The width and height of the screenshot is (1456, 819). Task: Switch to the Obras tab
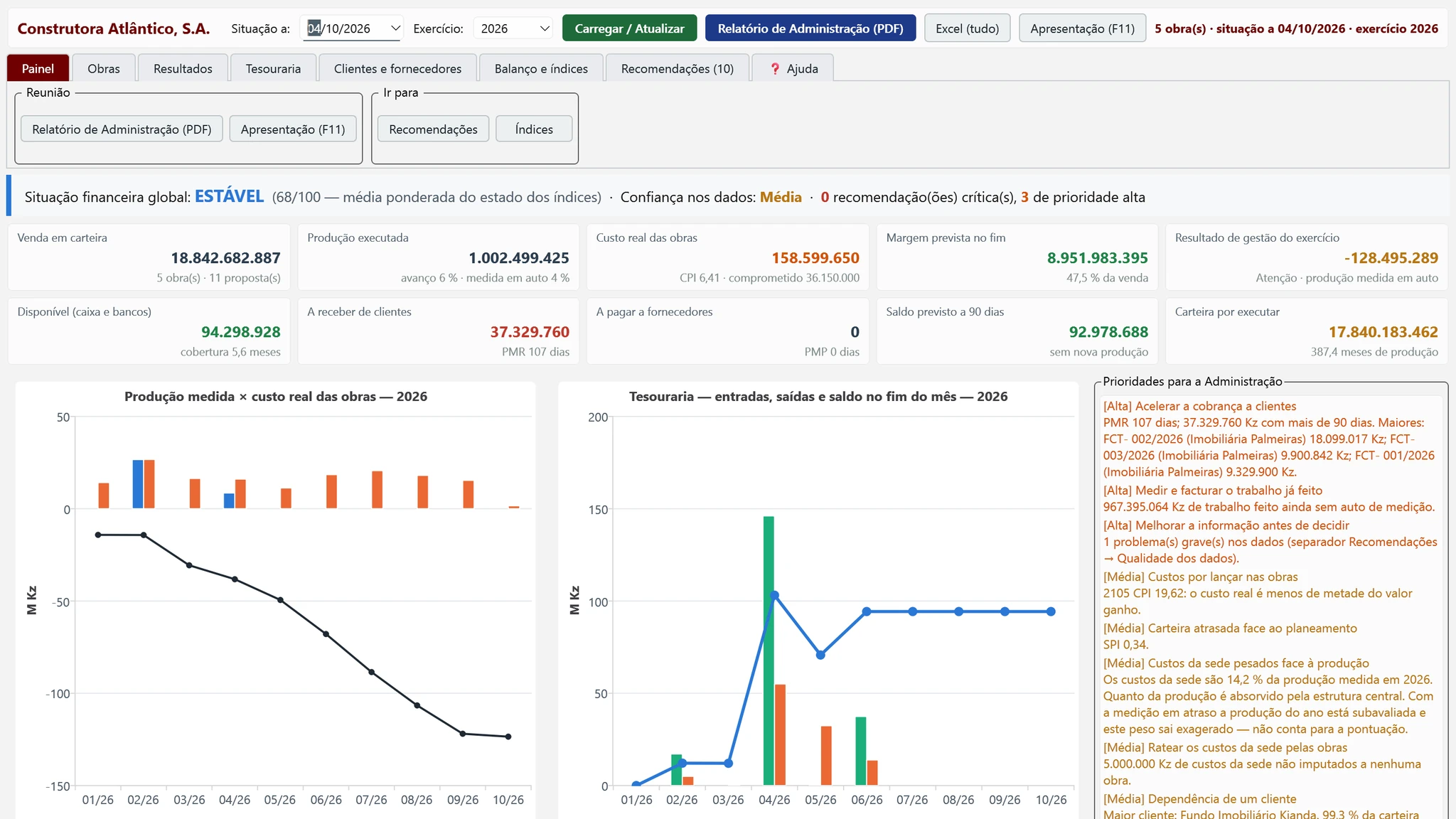pyautogui.click(x=104, y=68)
